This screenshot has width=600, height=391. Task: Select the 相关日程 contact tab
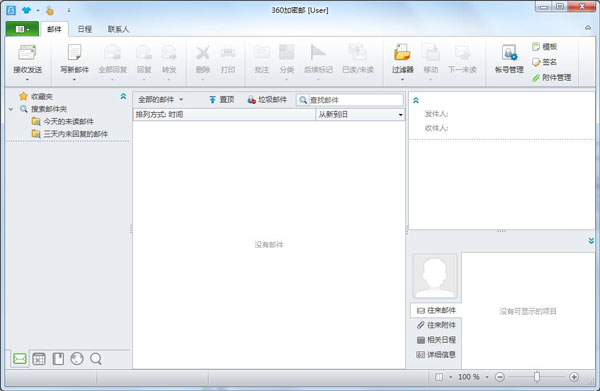(436, 340)
